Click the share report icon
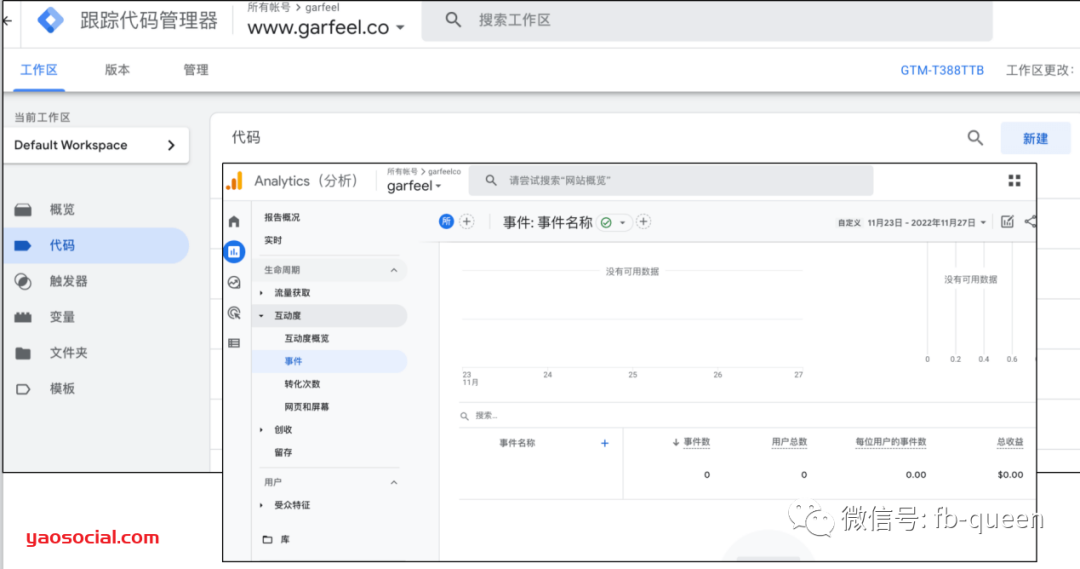The height and width of the screenshot is (569, 1080). 1030,221
